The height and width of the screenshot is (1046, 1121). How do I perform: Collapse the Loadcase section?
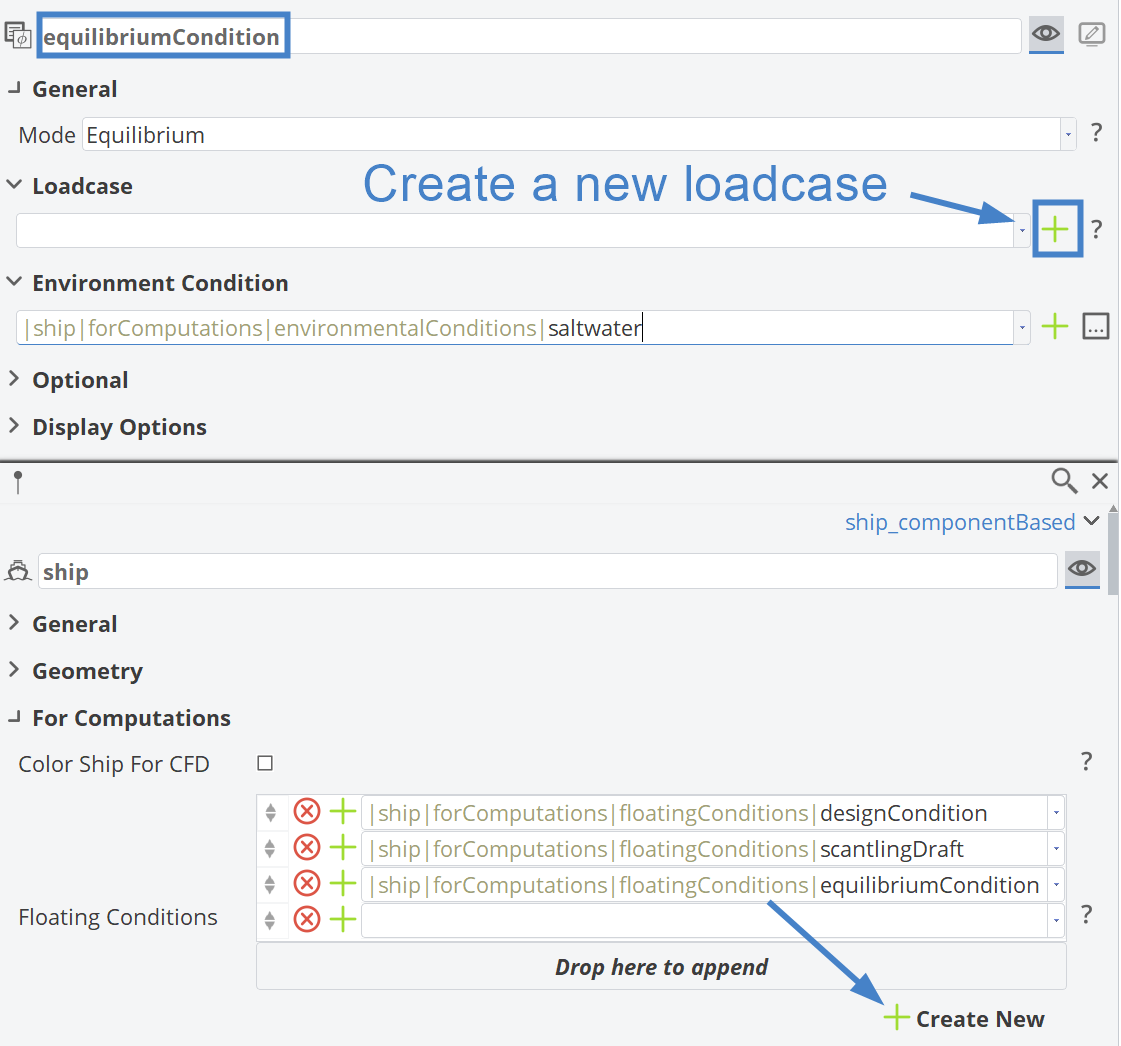(x=15, y=186)
